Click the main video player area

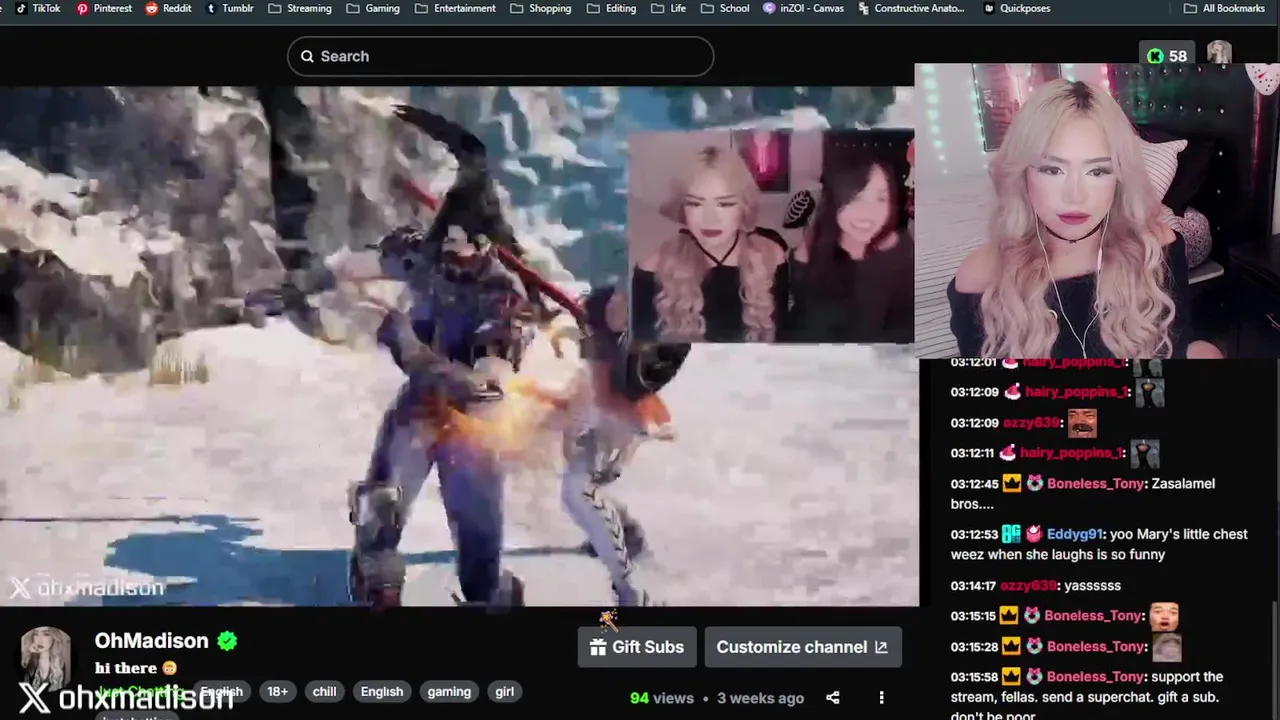tap(459, 345)
